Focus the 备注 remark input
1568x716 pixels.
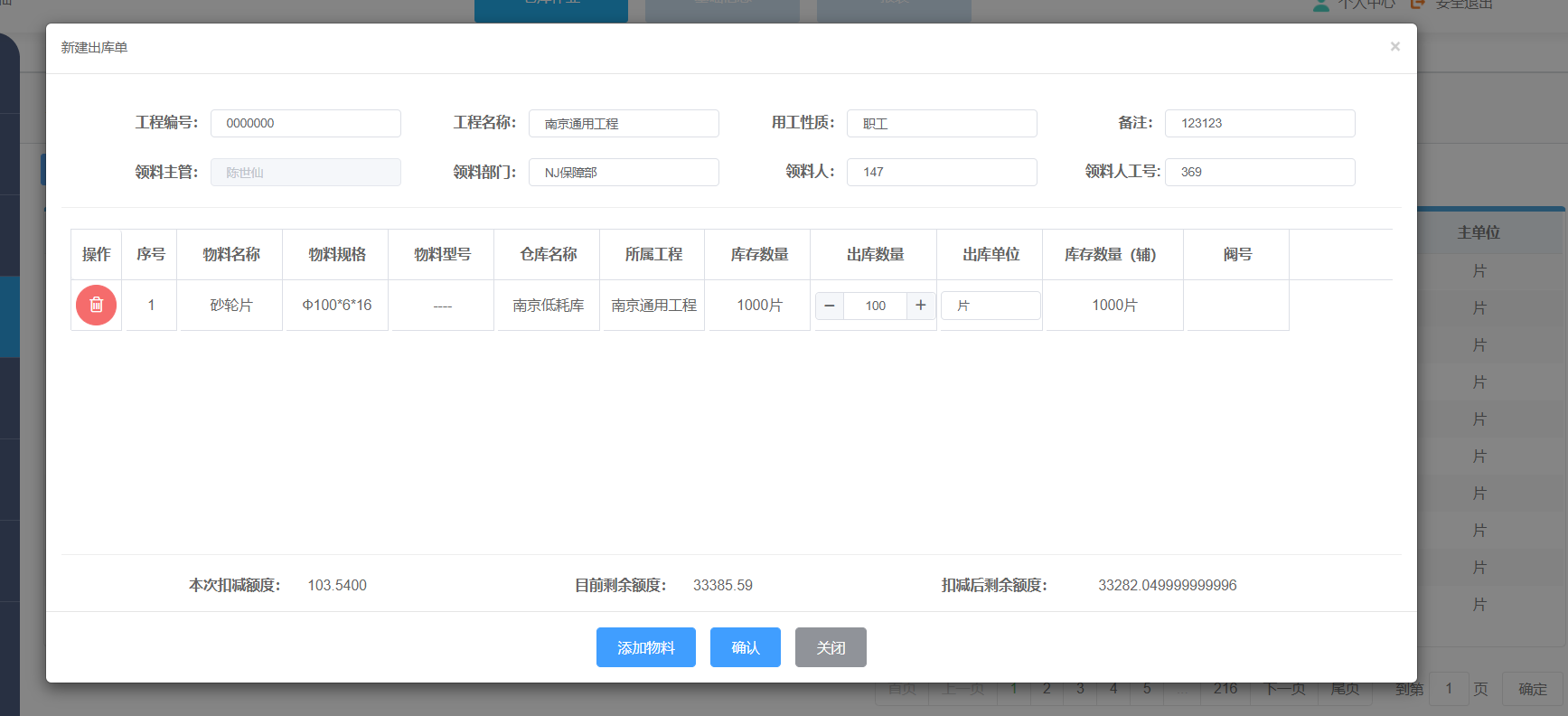click(x=1260, y=124)
